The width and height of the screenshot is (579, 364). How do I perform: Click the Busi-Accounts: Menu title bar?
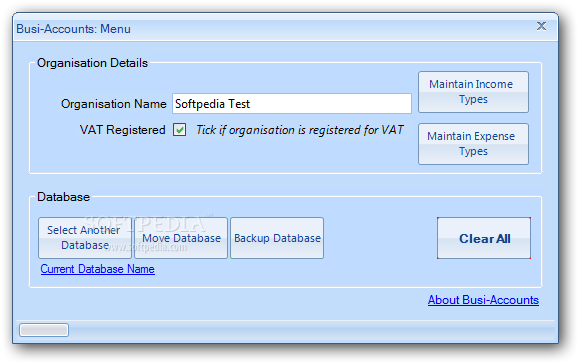click(273, 28)
